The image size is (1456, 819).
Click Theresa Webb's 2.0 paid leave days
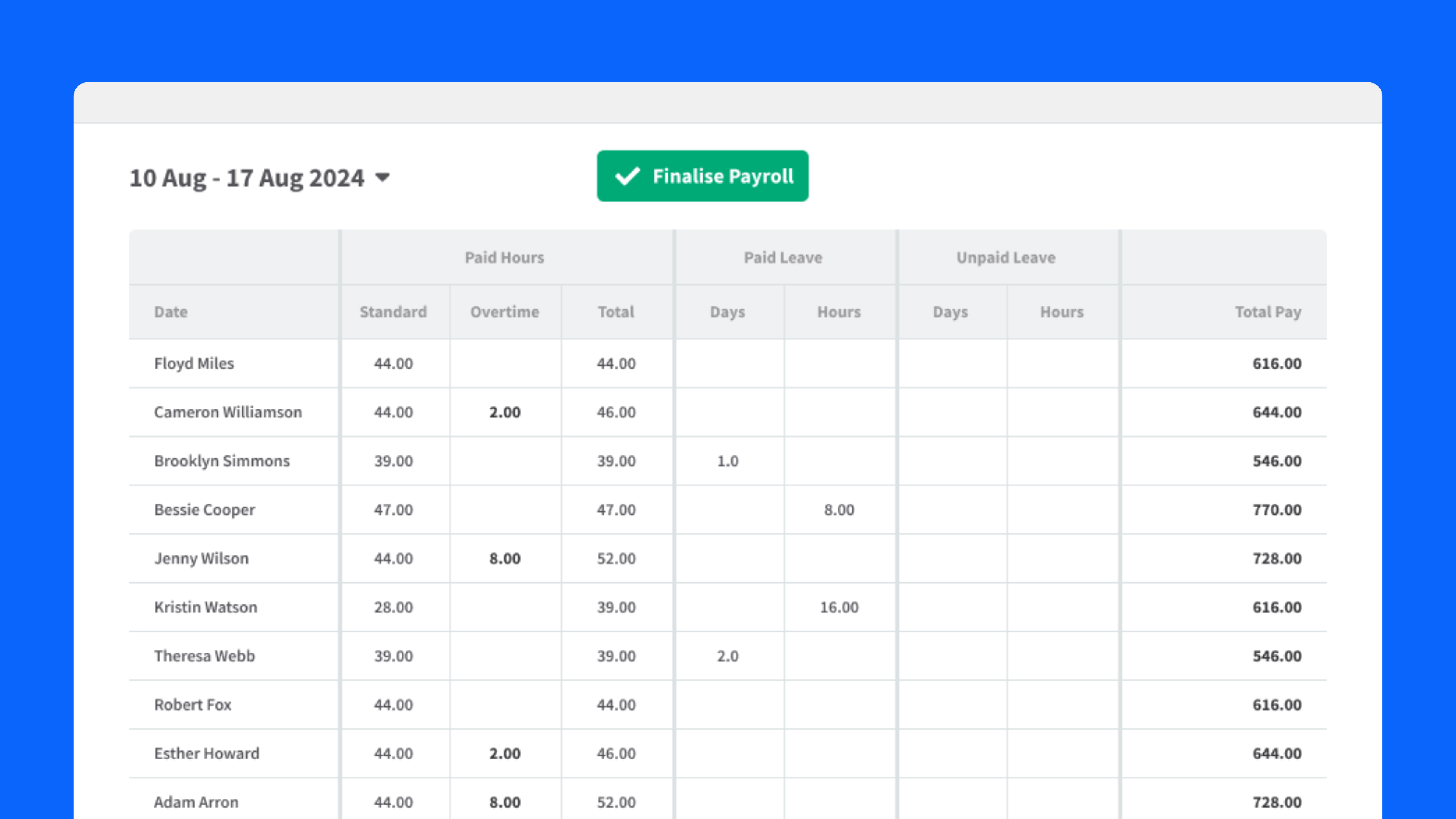[728, 656]
